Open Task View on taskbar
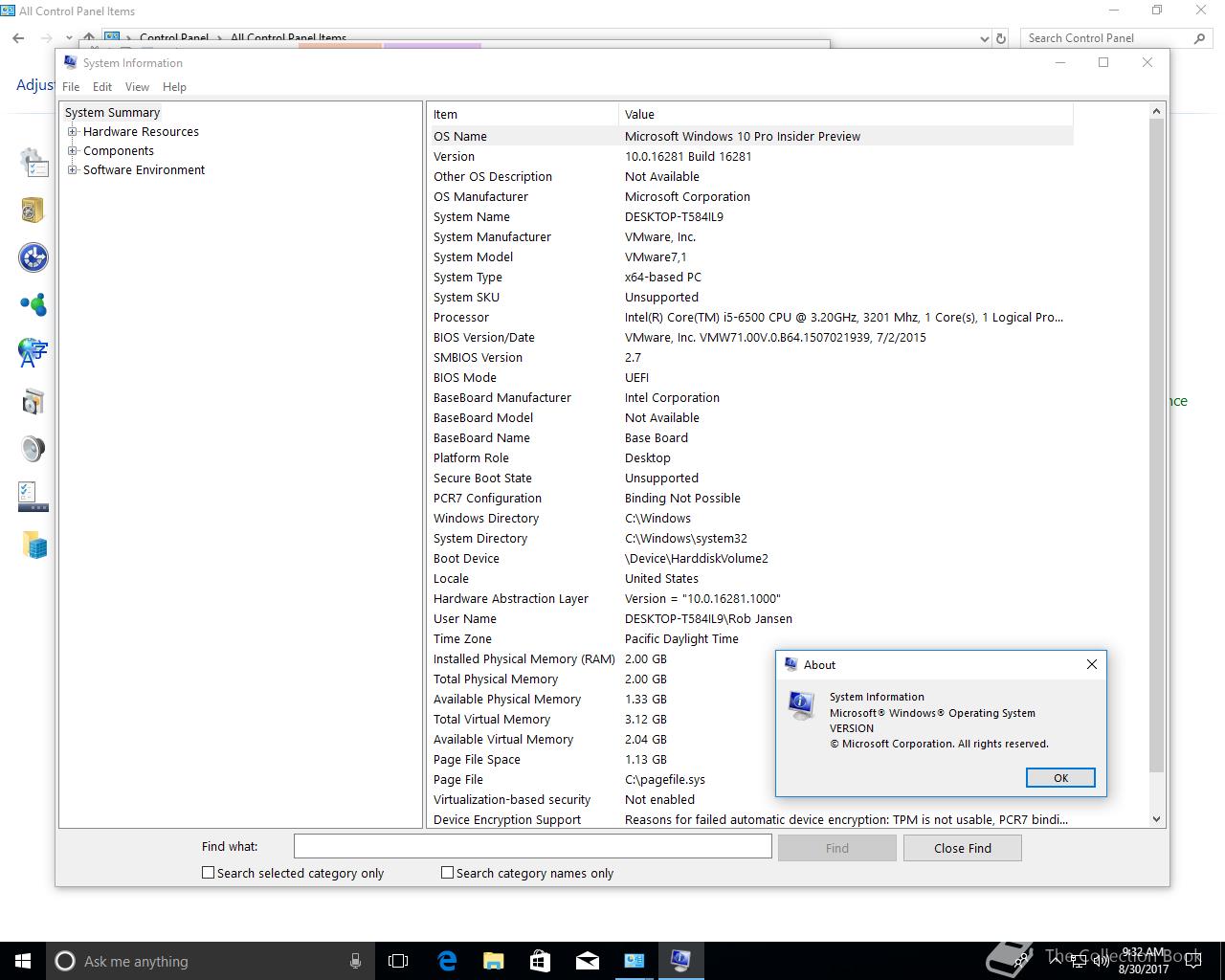 click(x=398, y=961)
